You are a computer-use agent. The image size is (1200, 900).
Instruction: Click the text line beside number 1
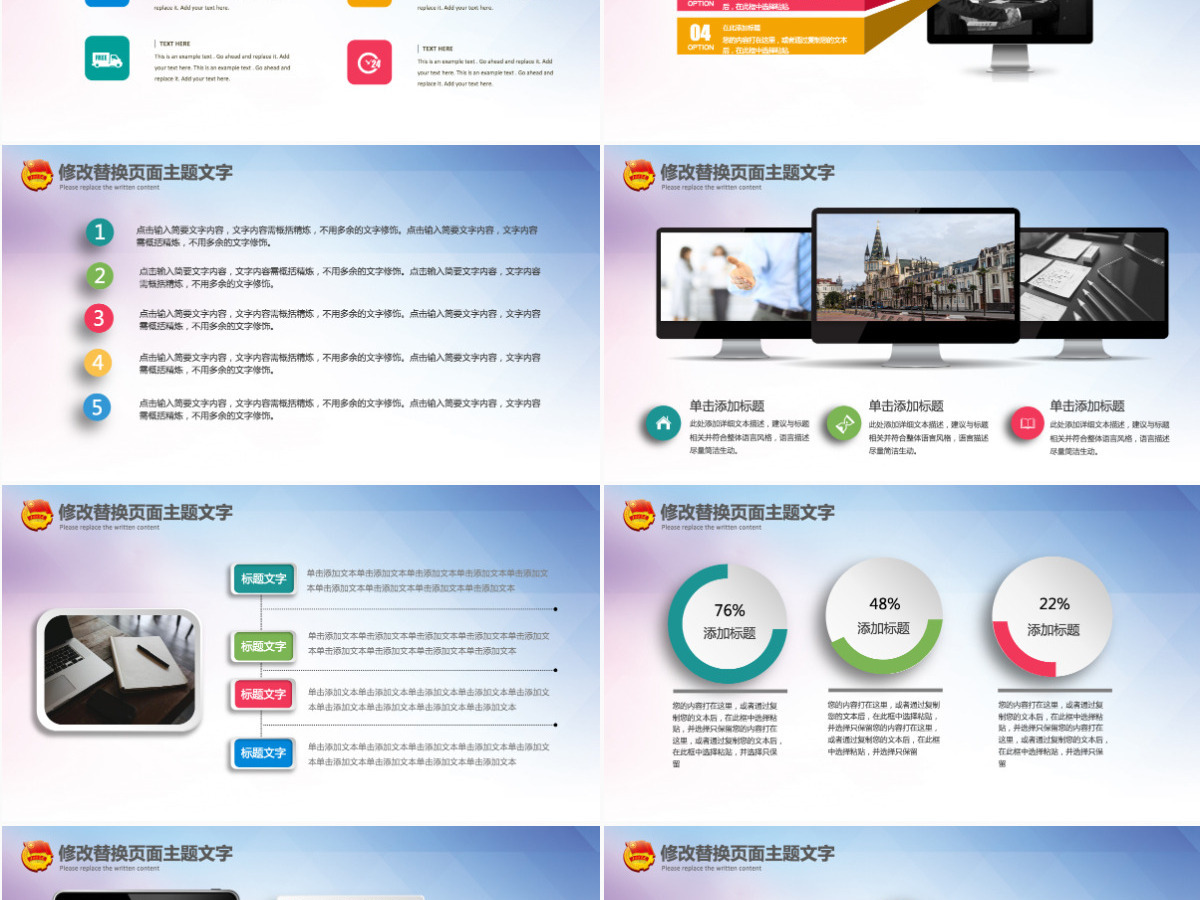(x=338, y=236)
